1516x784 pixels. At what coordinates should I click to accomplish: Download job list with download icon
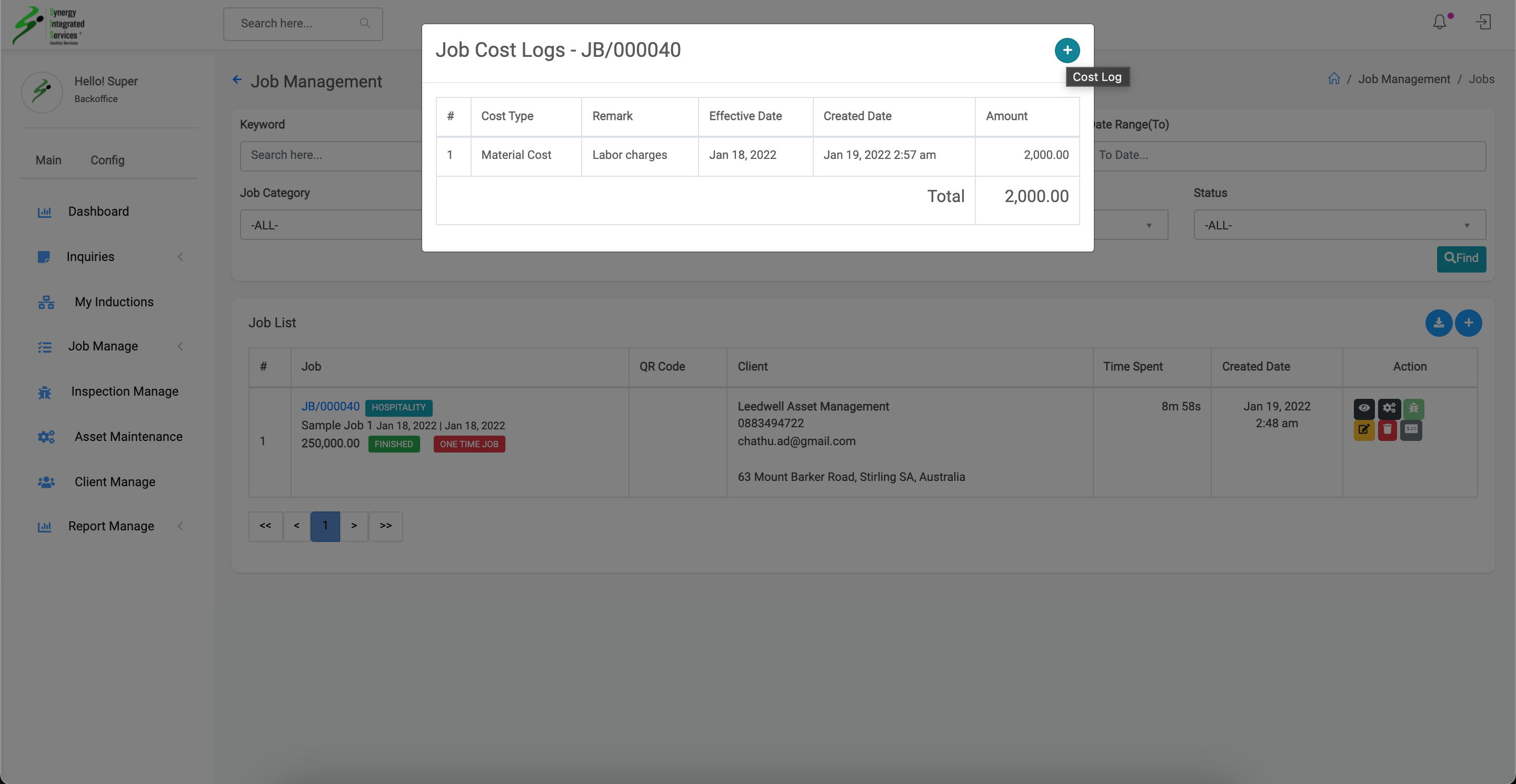1438,323
